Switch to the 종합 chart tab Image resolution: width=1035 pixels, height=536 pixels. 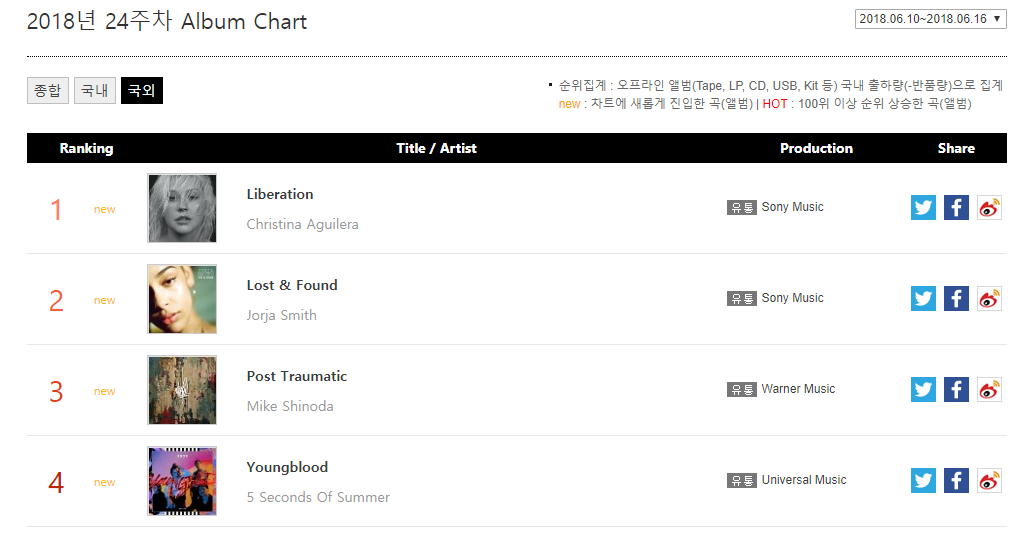pyautogui.click(x=47, y=91)
